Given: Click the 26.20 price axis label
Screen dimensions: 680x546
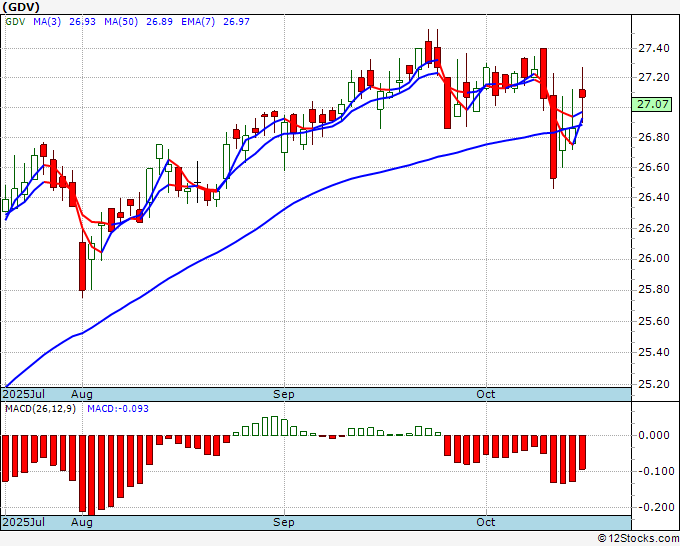Looking at the screenshot, I should tap(654, 228).
